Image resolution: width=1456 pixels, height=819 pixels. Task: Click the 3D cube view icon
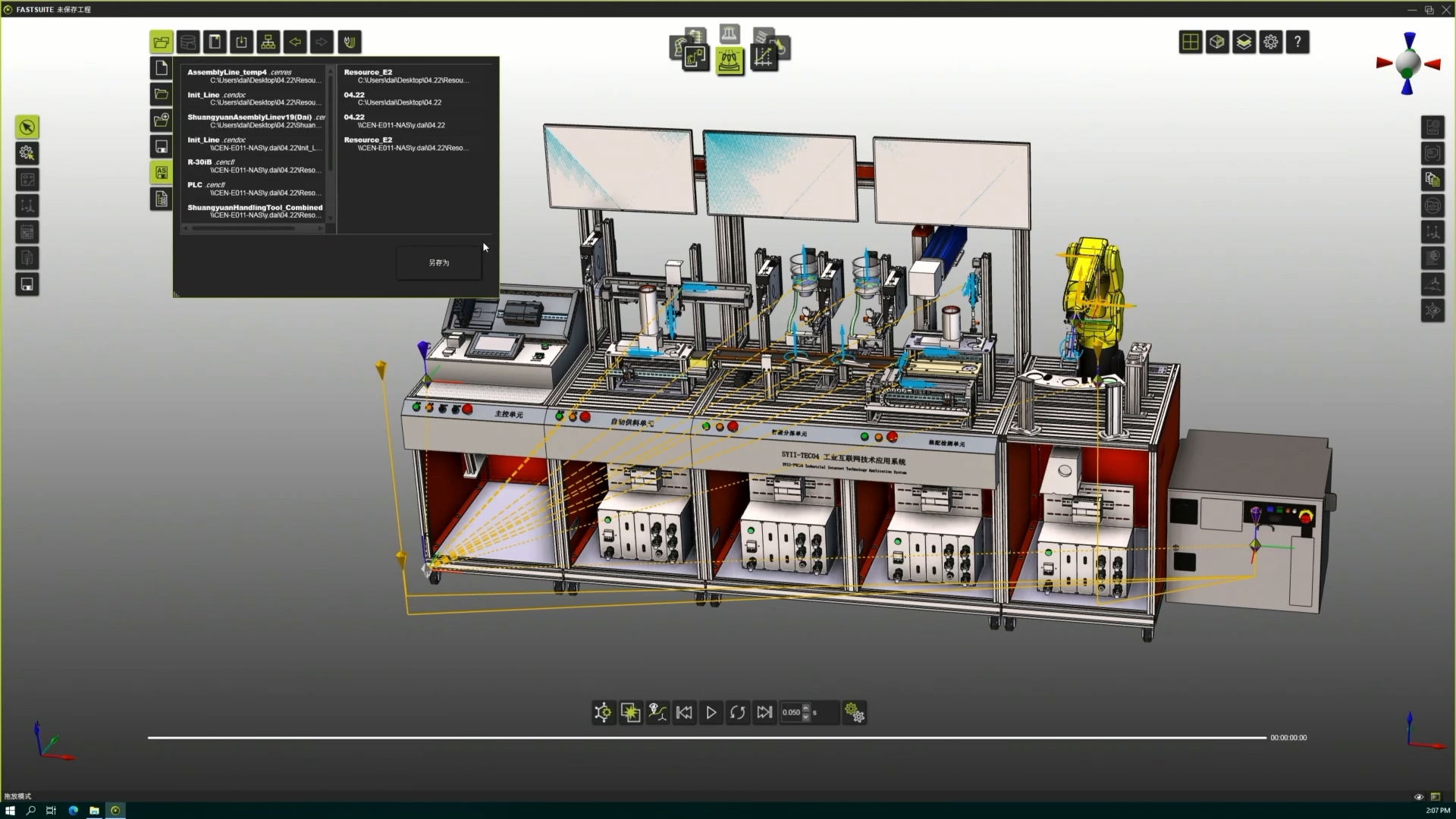coord(1217,42)
